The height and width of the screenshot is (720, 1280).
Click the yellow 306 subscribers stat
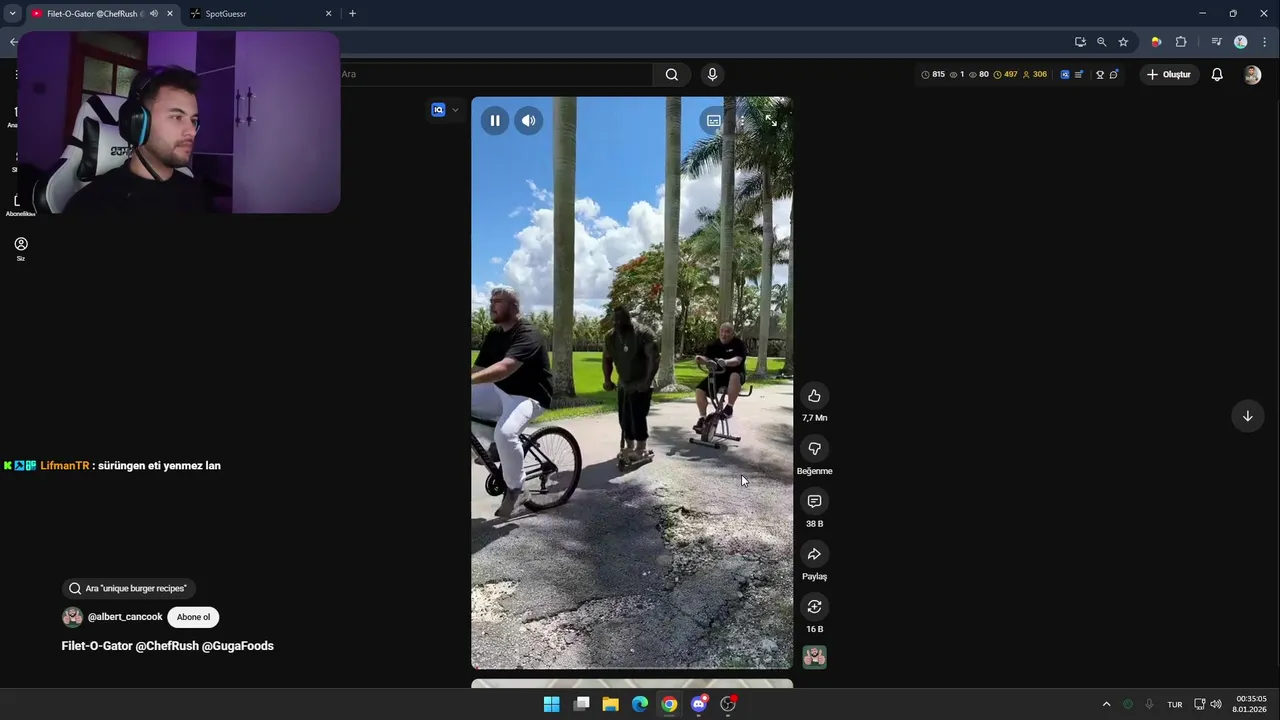coord(1034,75)
